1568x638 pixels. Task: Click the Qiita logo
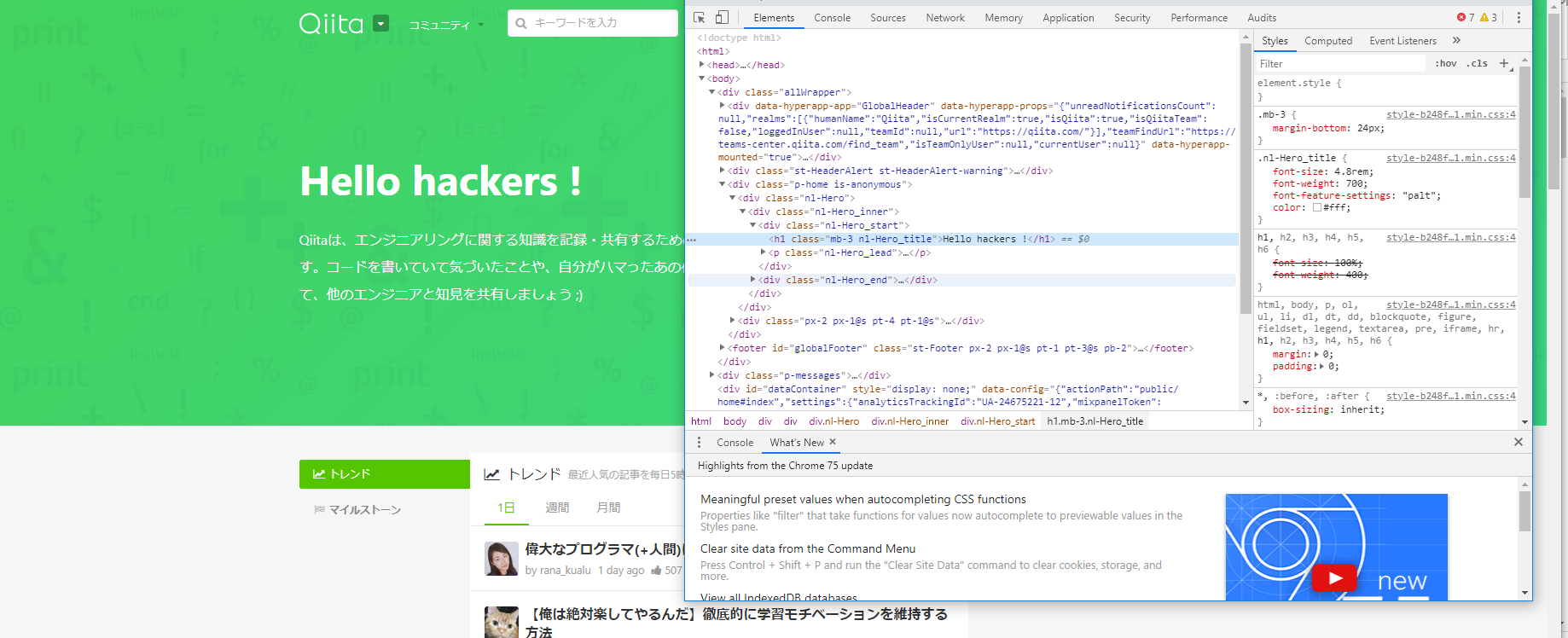click(x=331, y=23)
